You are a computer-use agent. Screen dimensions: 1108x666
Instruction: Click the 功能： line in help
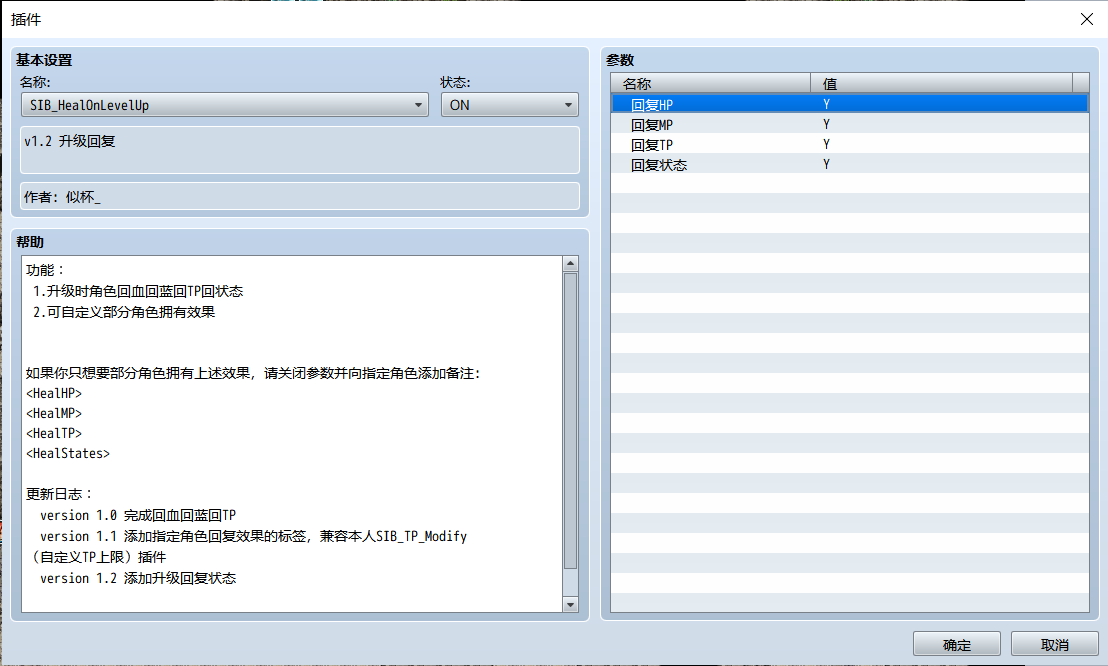pyautogui.click(x=45, y=270)
